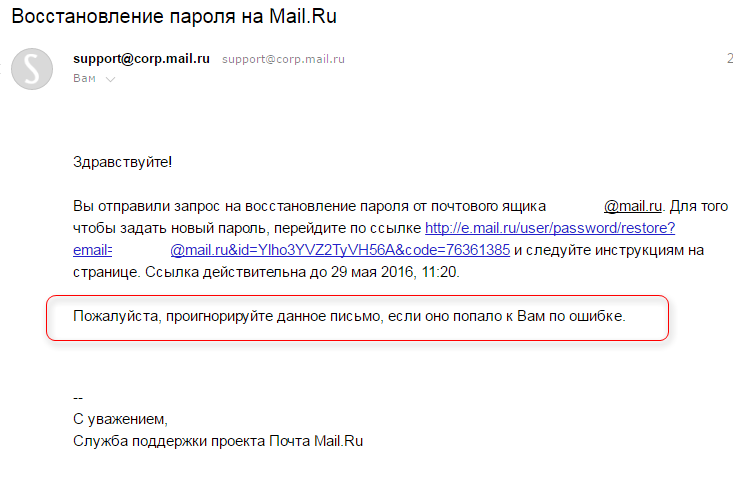Click the "email=" link fragment
The image size is (733, 479).
pos(93,250)
